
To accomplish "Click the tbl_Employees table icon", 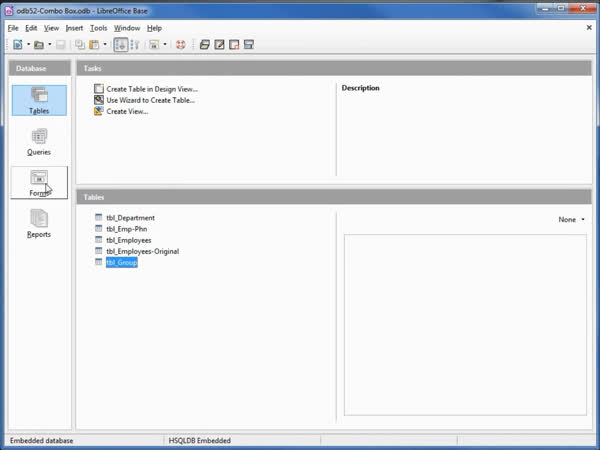I will [x=99, y=240].
